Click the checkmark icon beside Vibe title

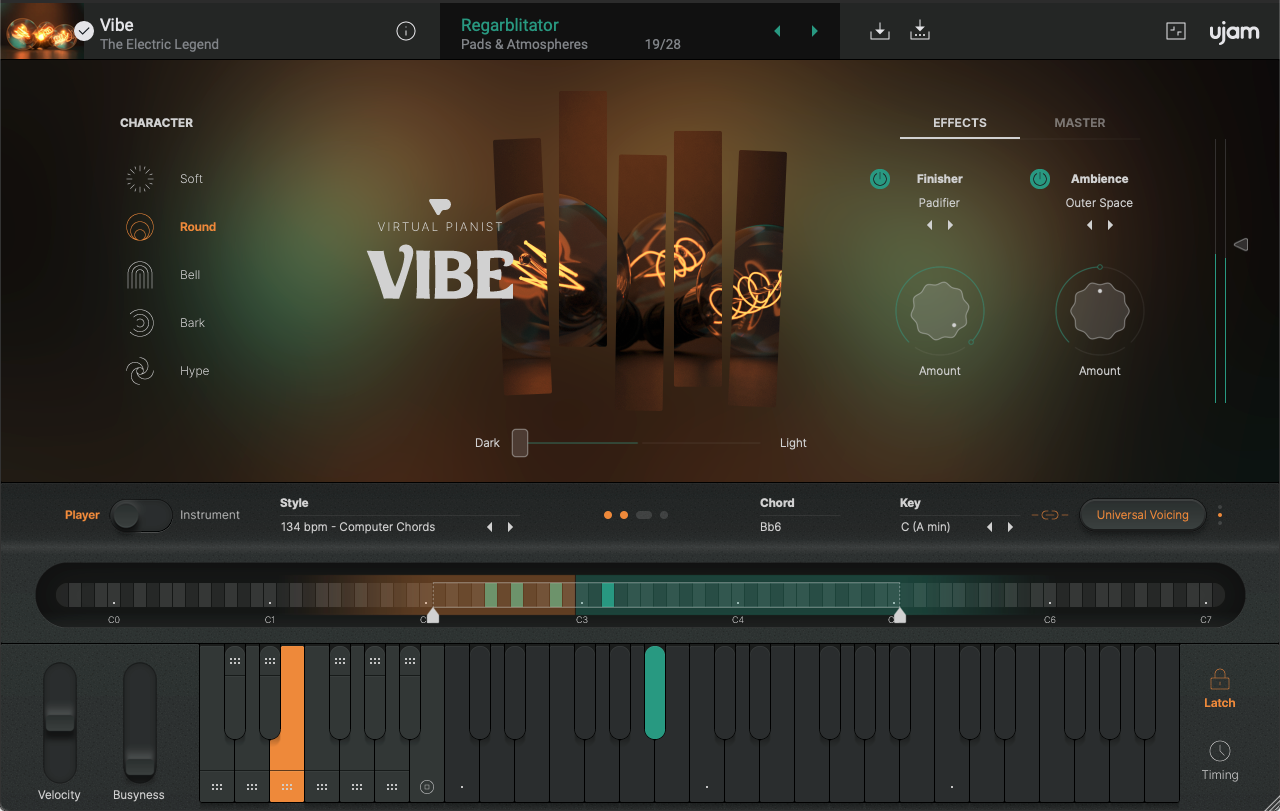84,31
